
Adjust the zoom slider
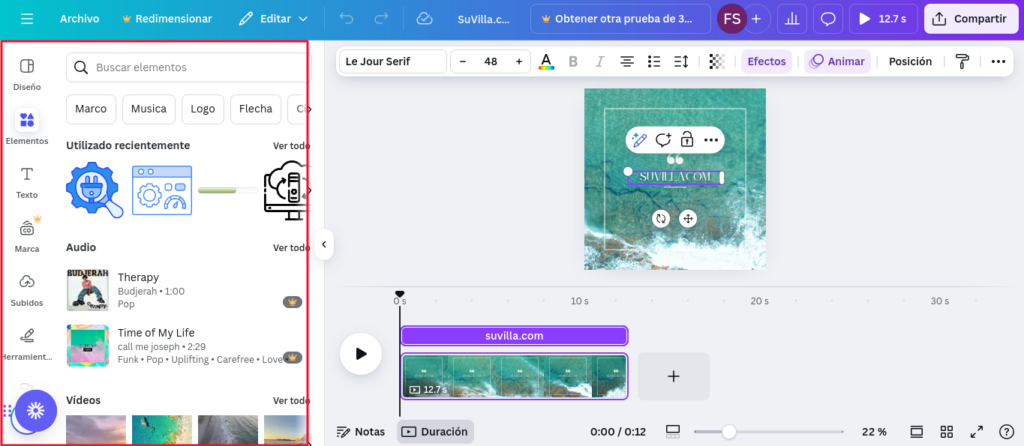pos(729,432)
